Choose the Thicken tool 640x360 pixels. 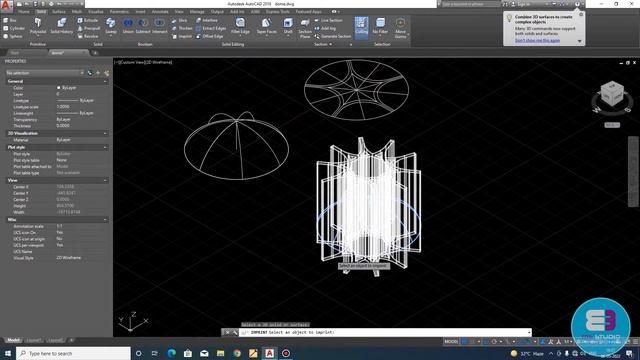pos(182,28)
